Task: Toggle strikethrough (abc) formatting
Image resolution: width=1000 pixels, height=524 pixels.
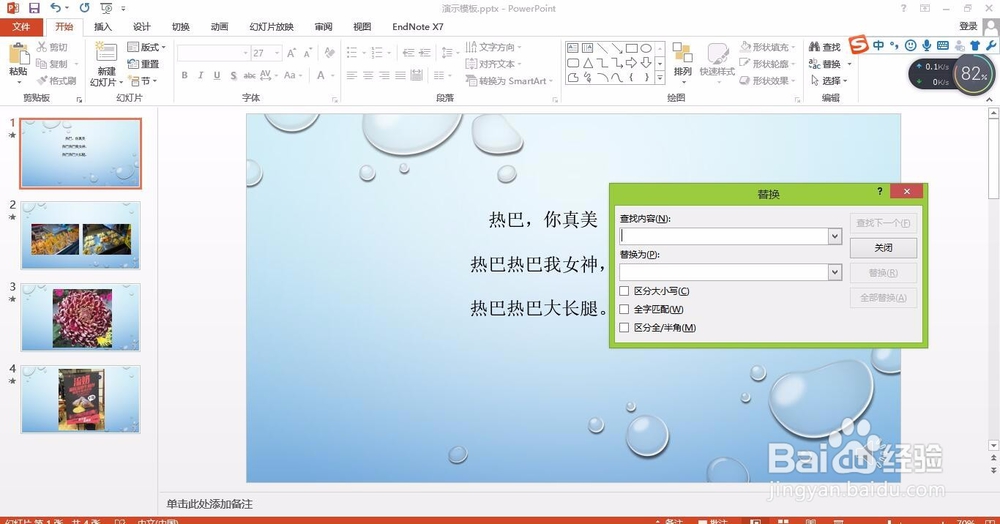Action: [249, 75]
